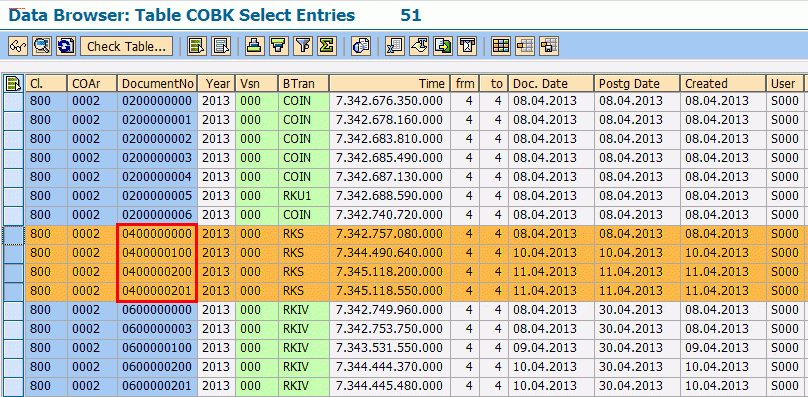Click document number 0200000001

(157, 120)
